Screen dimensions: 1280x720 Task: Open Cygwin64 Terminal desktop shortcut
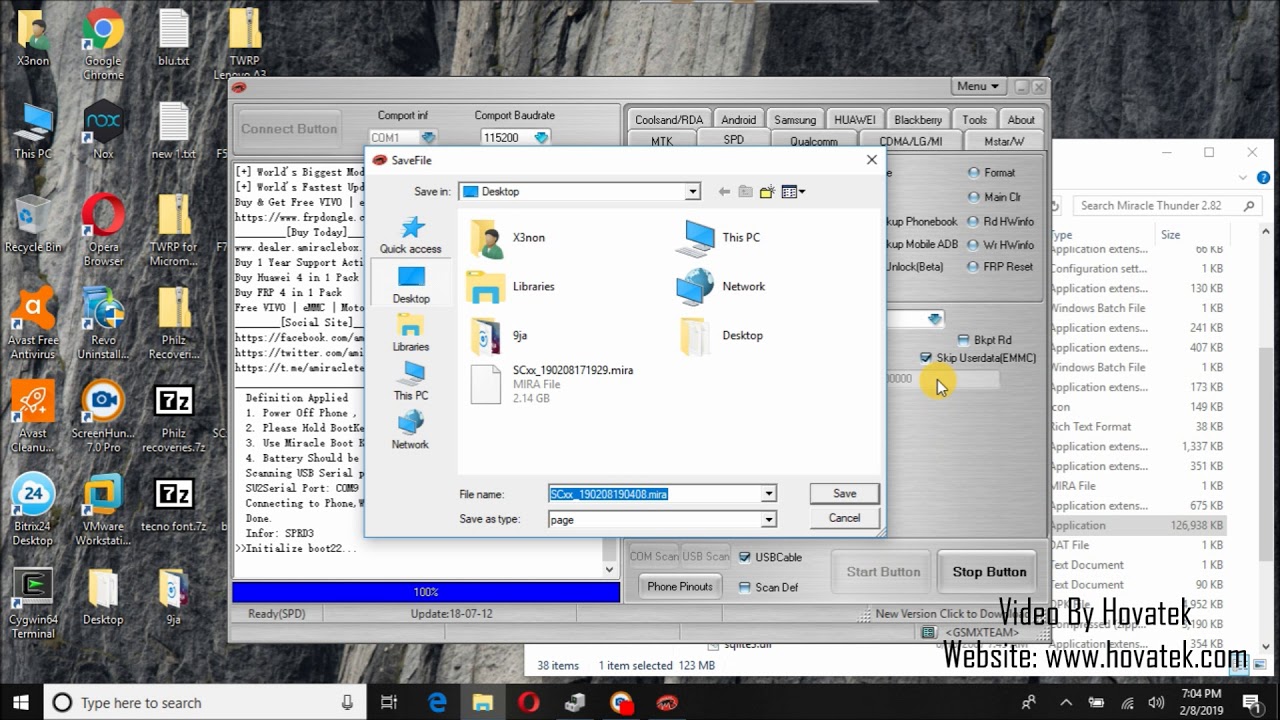(x=33, y=604)
